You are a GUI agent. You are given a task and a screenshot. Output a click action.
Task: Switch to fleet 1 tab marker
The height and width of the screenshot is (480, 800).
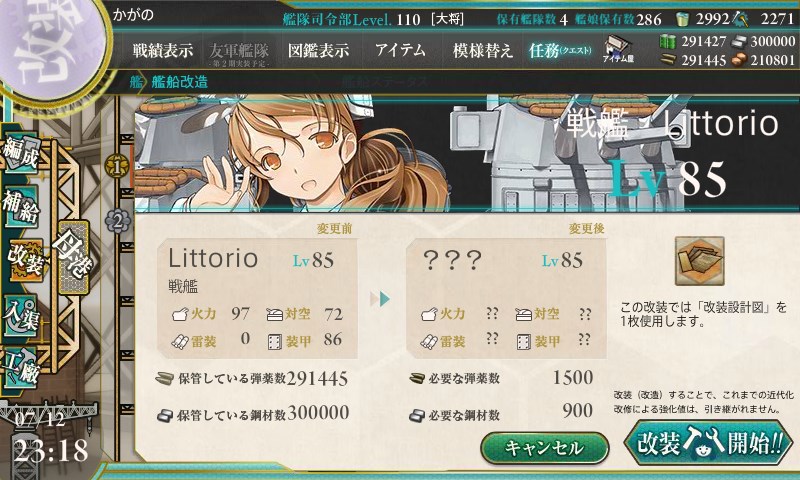pos(117,166)
